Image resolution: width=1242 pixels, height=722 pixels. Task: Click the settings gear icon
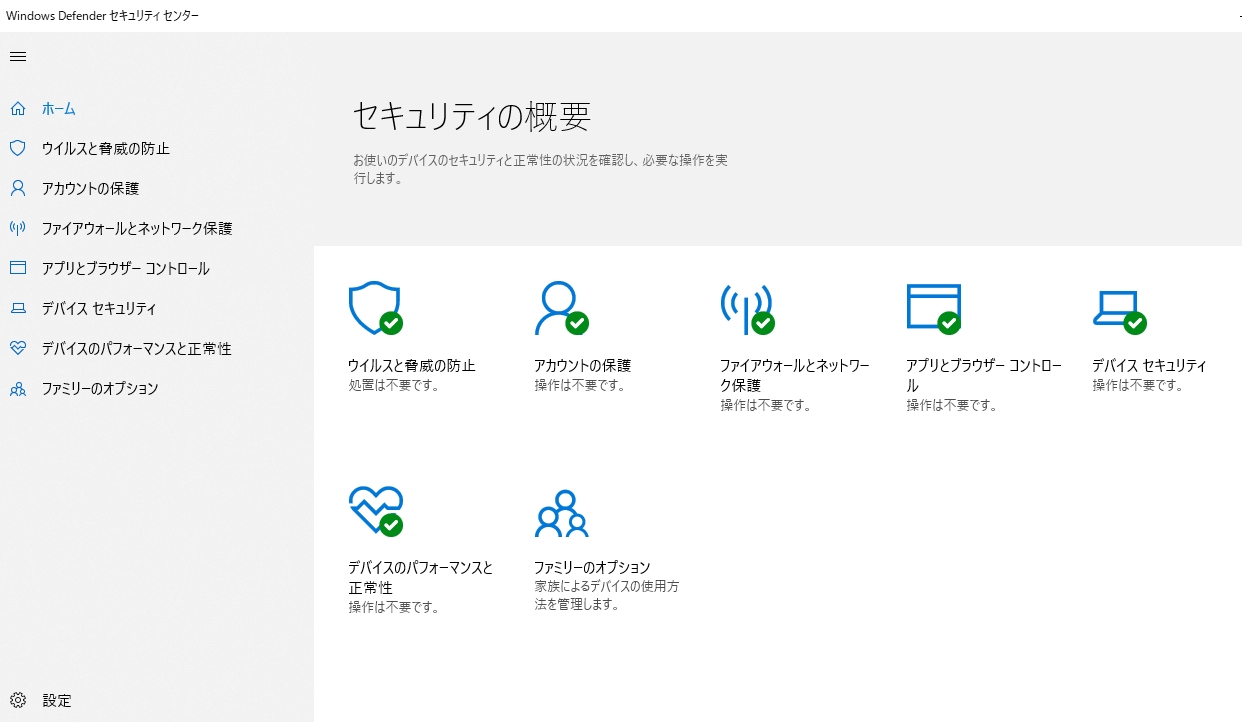(17, 700)
